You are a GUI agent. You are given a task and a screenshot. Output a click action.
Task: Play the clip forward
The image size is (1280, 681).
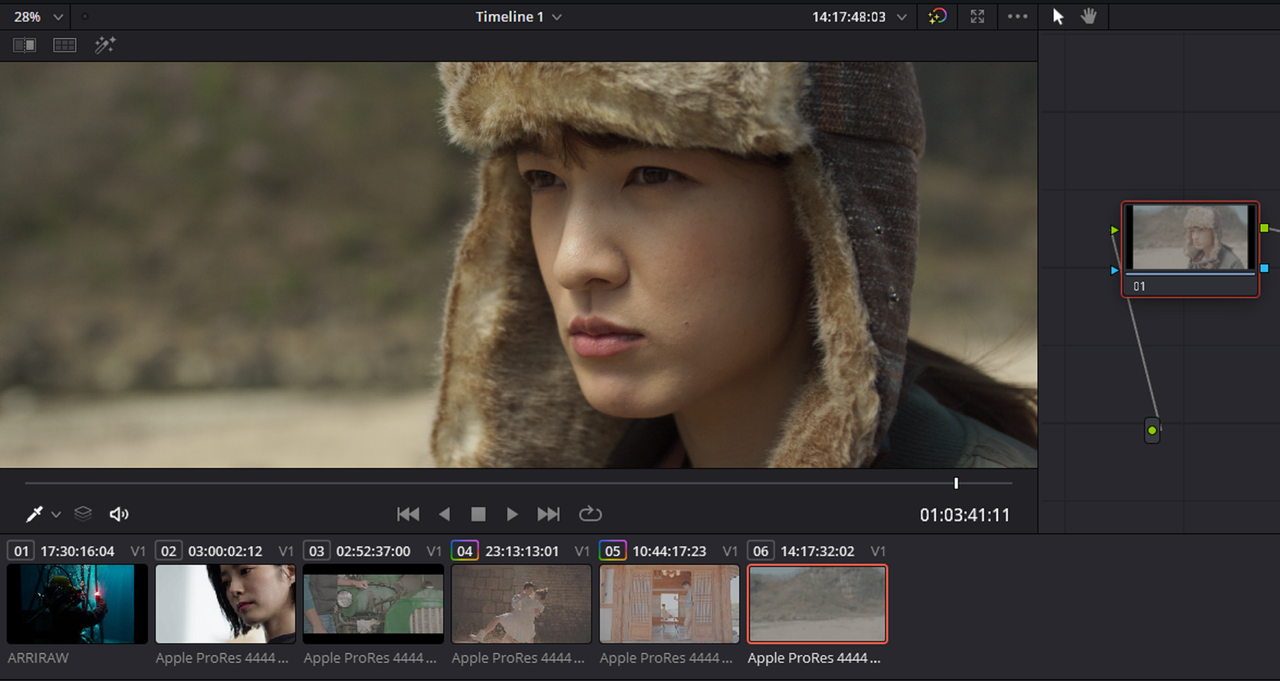512,514
